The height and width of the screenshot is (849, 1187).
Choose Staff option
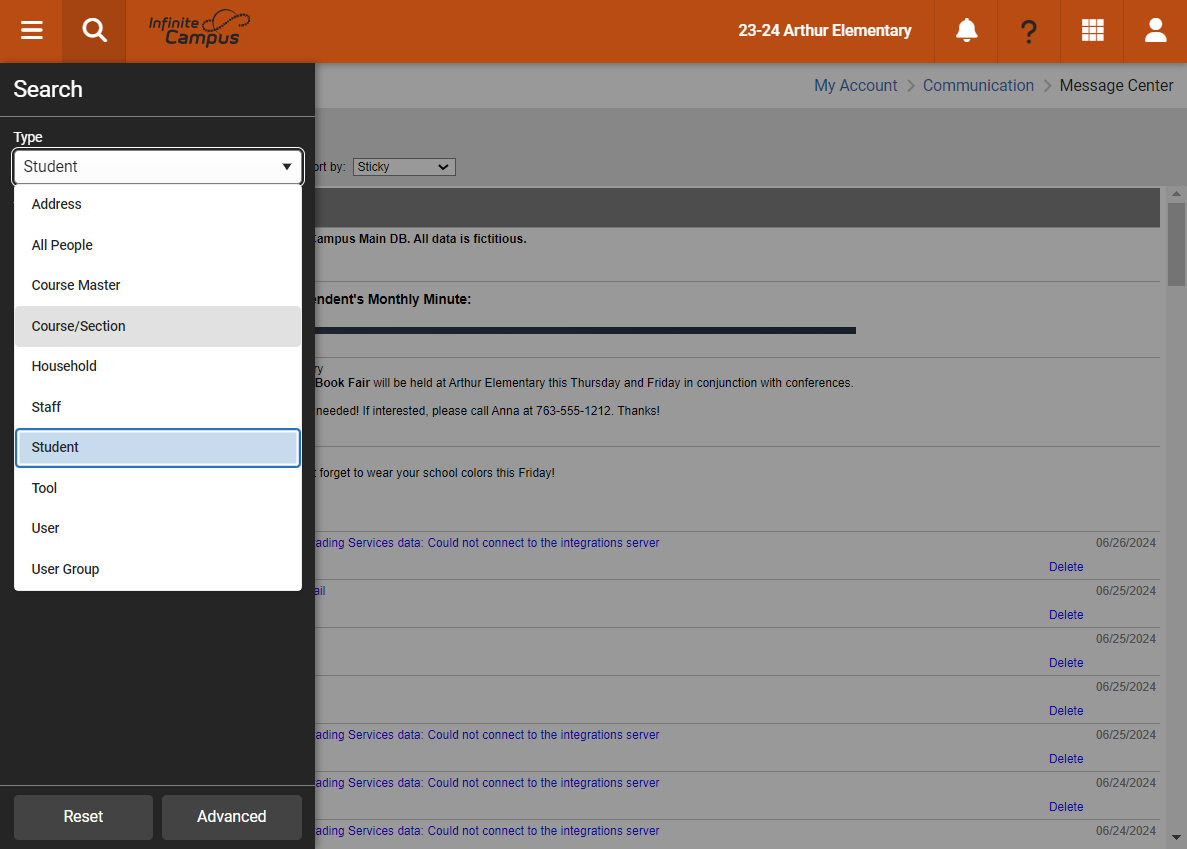click(157, 407)
